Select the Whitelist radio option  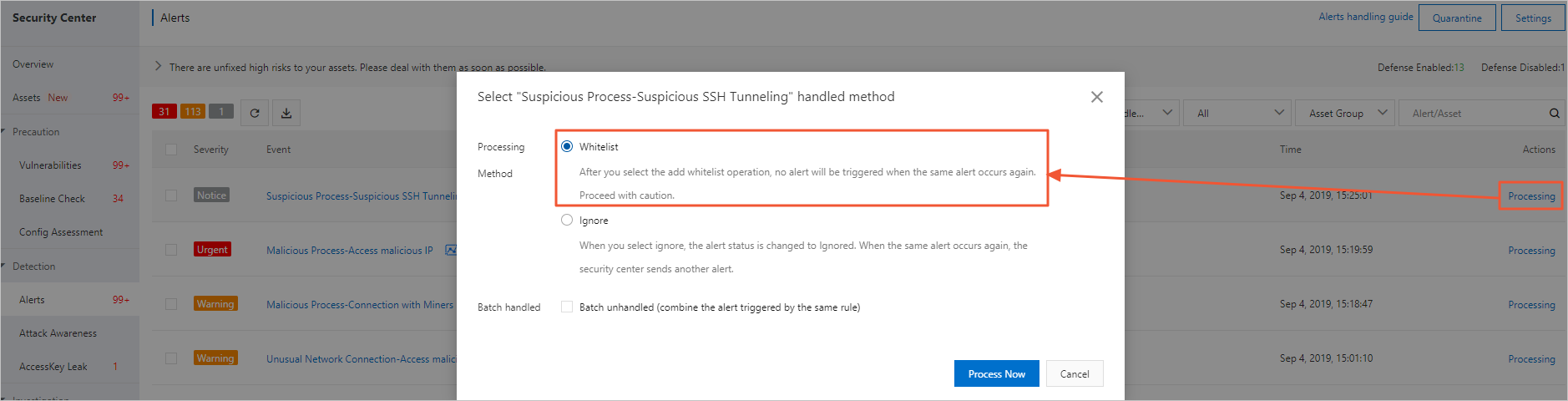(567, 146)
